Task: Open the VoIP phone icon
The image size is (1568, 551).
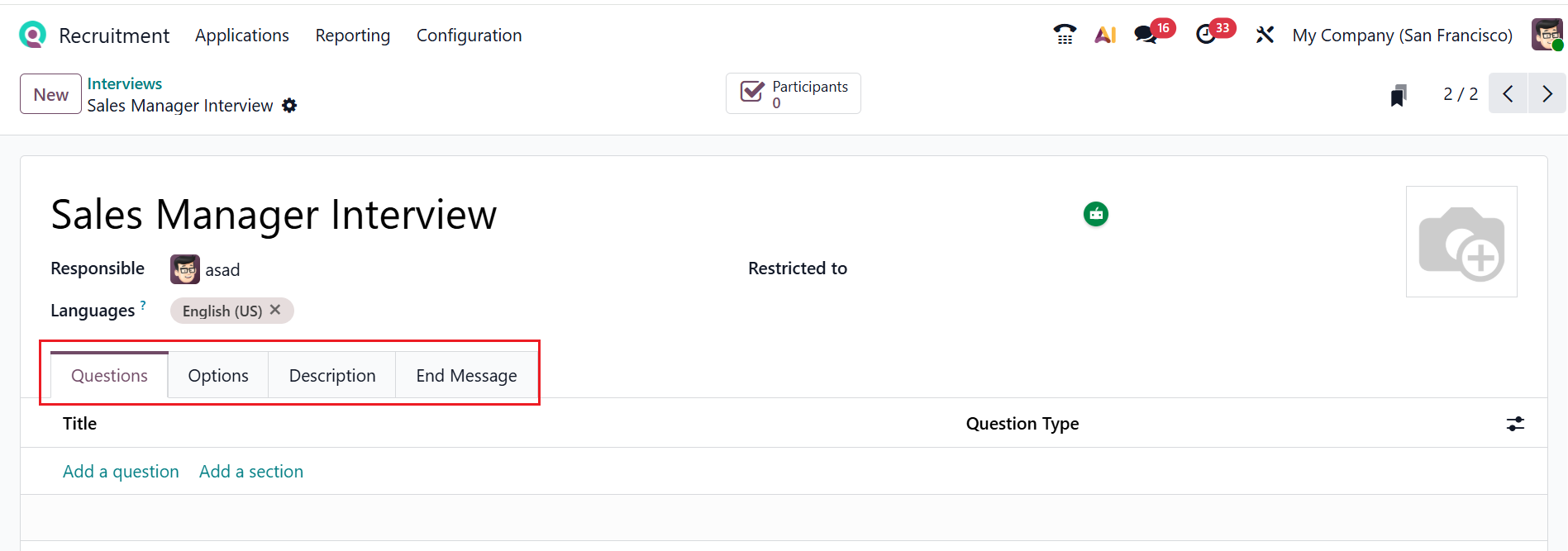Action: (x=1065, y=35)
